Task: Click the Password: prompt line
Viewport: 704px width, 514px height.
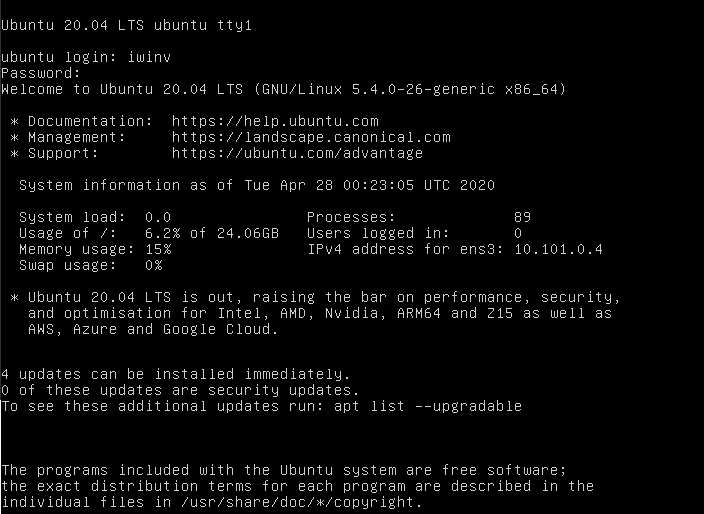Action: tap(41, 73)
